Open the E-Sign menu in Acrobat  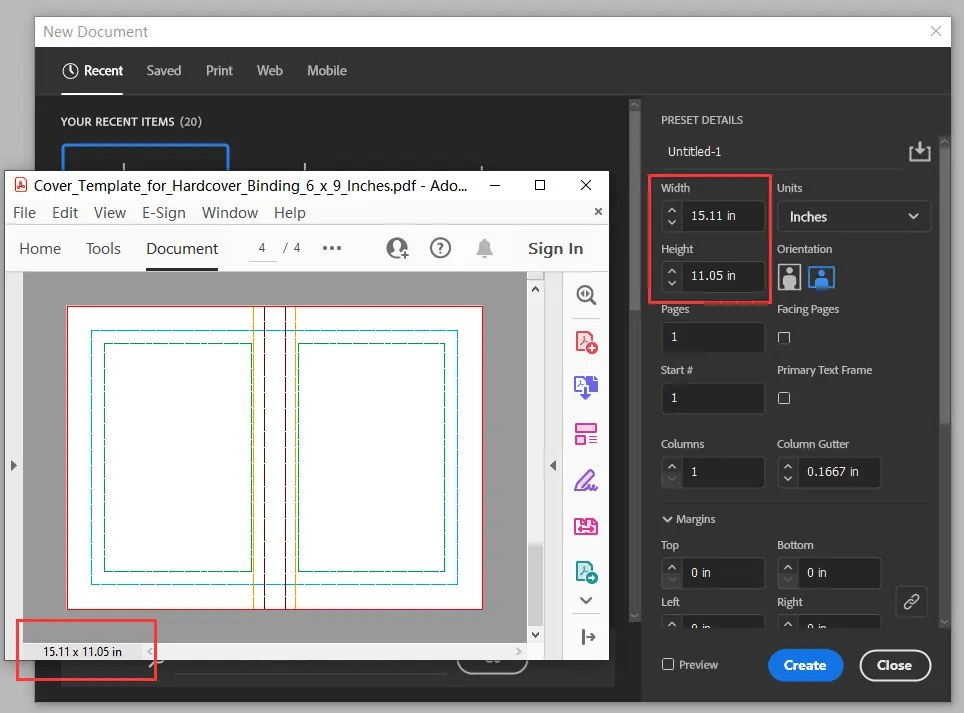tap(164, 213)
